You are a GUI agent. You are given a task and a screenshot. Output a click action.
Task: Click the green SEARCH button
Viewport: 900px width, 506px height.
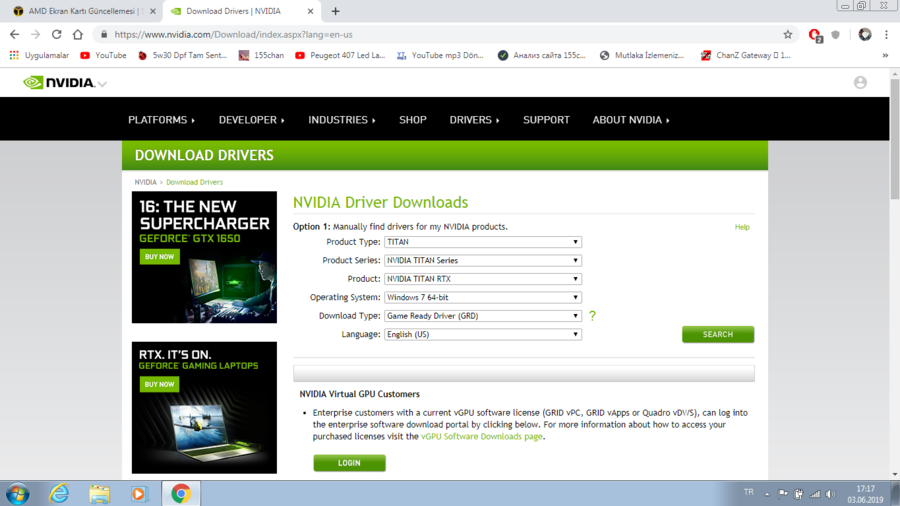coord(717,334)
